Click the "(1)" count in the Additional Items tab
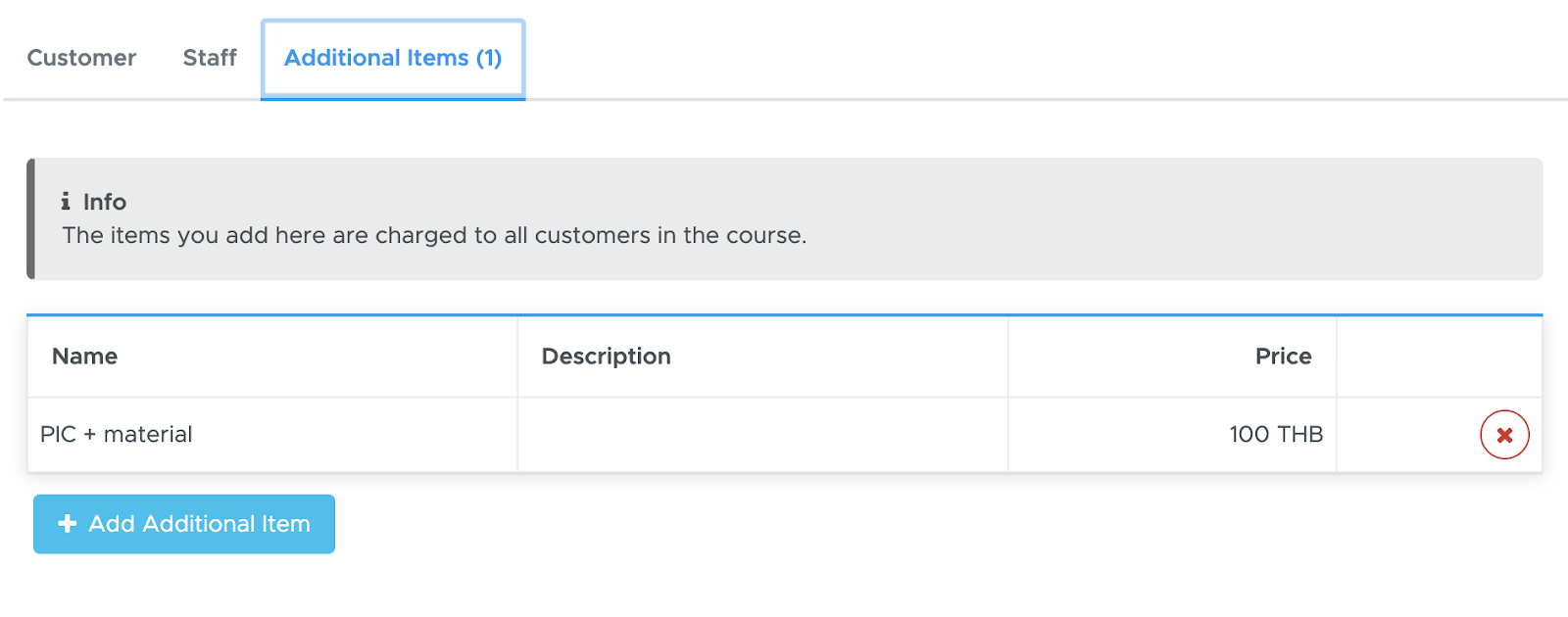Screen dimensions: 1568x617 (x=489, y=58)
